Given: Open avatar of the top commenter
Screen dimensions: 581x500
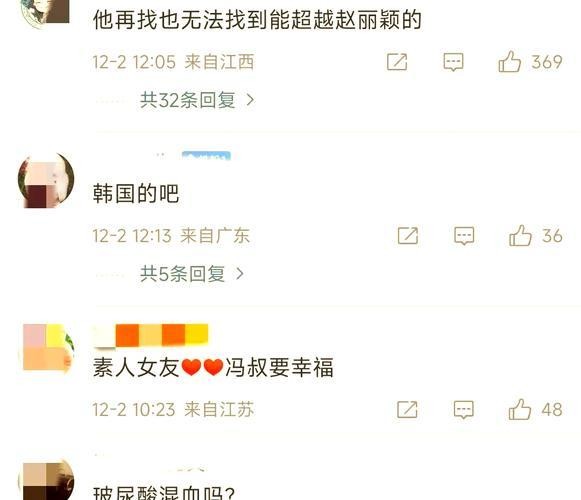Looking at the screenshot, I should pos(46,11).
